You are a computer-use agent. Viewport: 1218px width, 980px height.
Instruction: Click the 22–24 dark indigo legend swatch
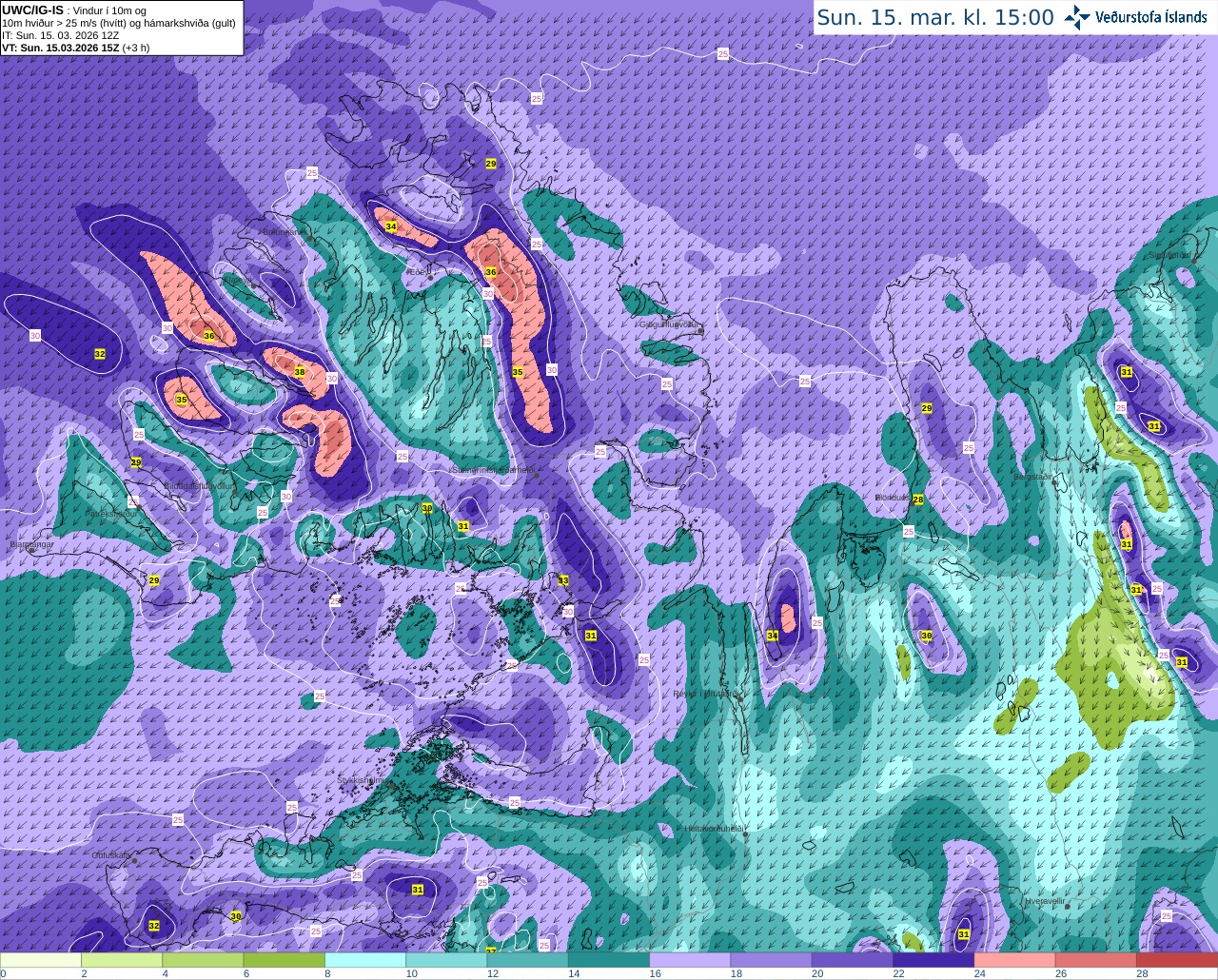[x=933, y=960]
